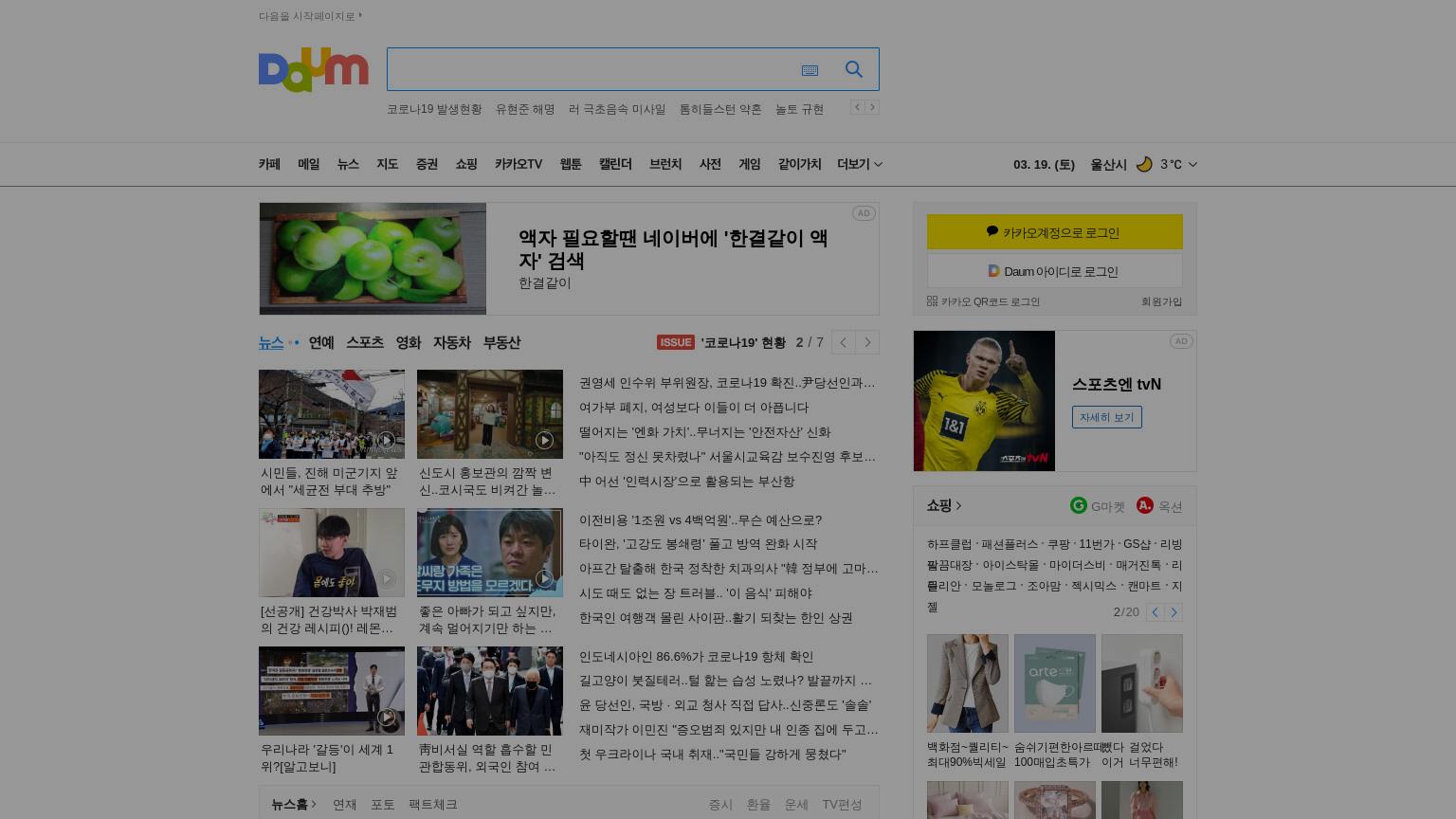Switch to the 부동산 news tab
The image size is (1456, 819).
click(501, 342)
